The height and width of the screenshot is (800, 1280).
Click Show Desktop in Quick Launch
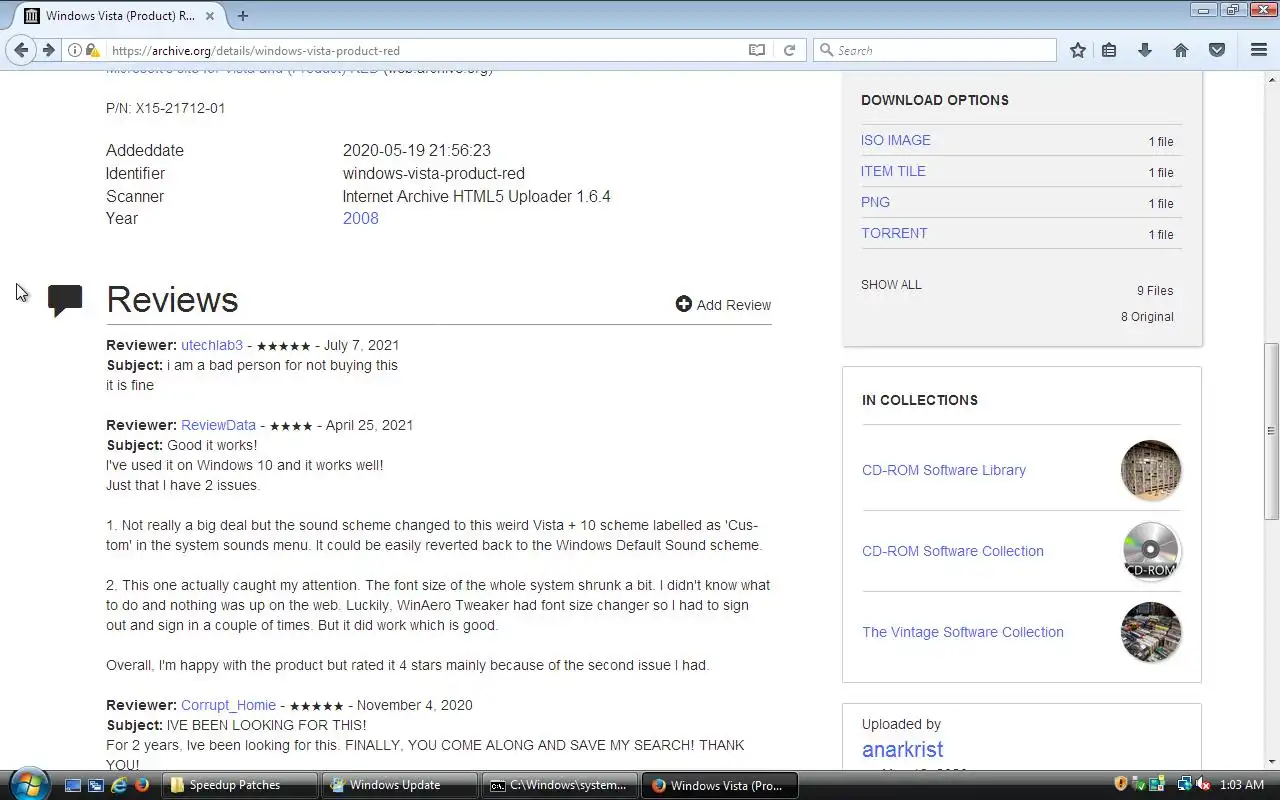pyautogui.click(x=73, y=785)
